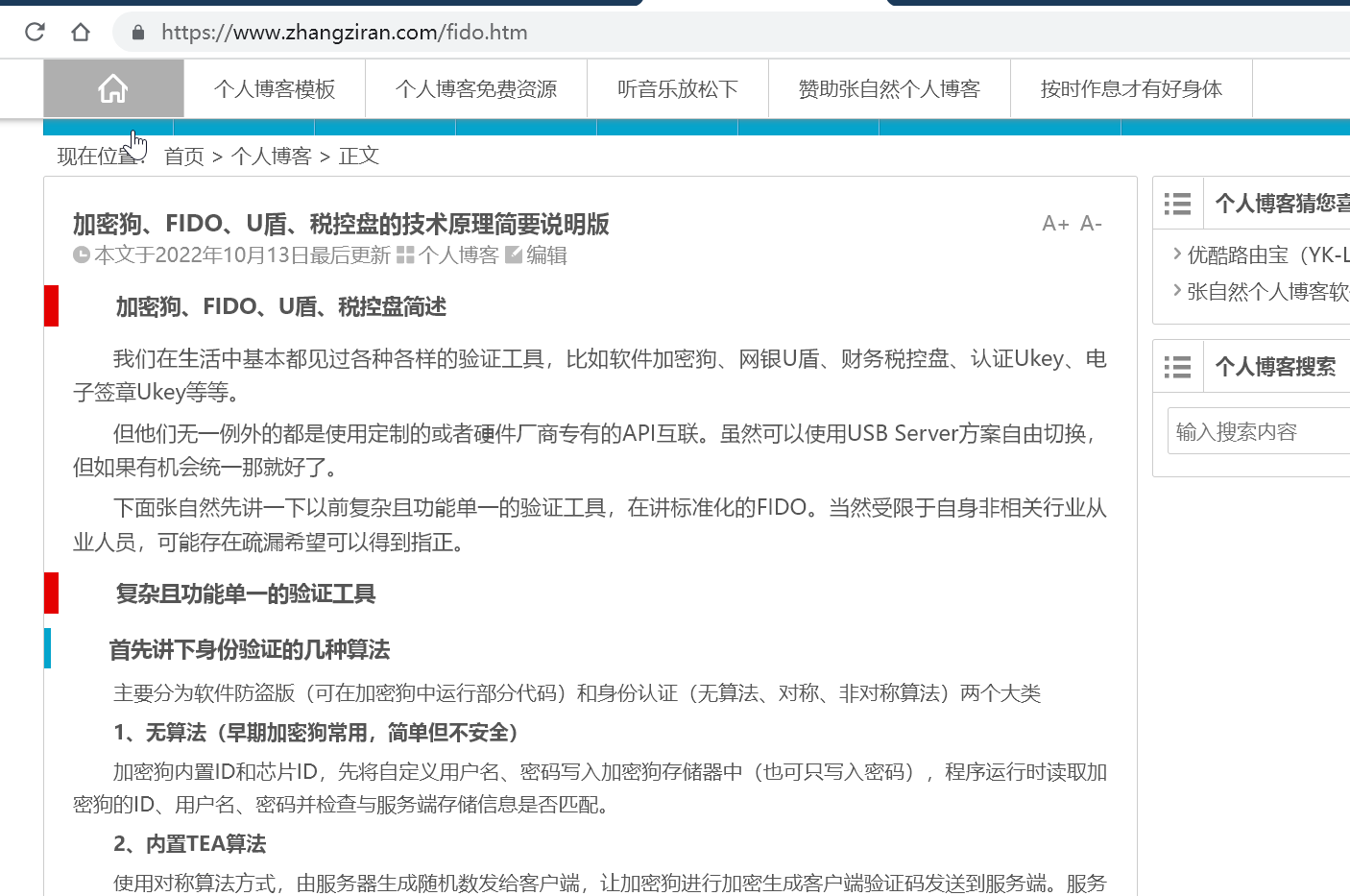This screenshot has height=896, width=1350.
Task: Open 个人博客免费资源 menu item
Action: [476, 89]
